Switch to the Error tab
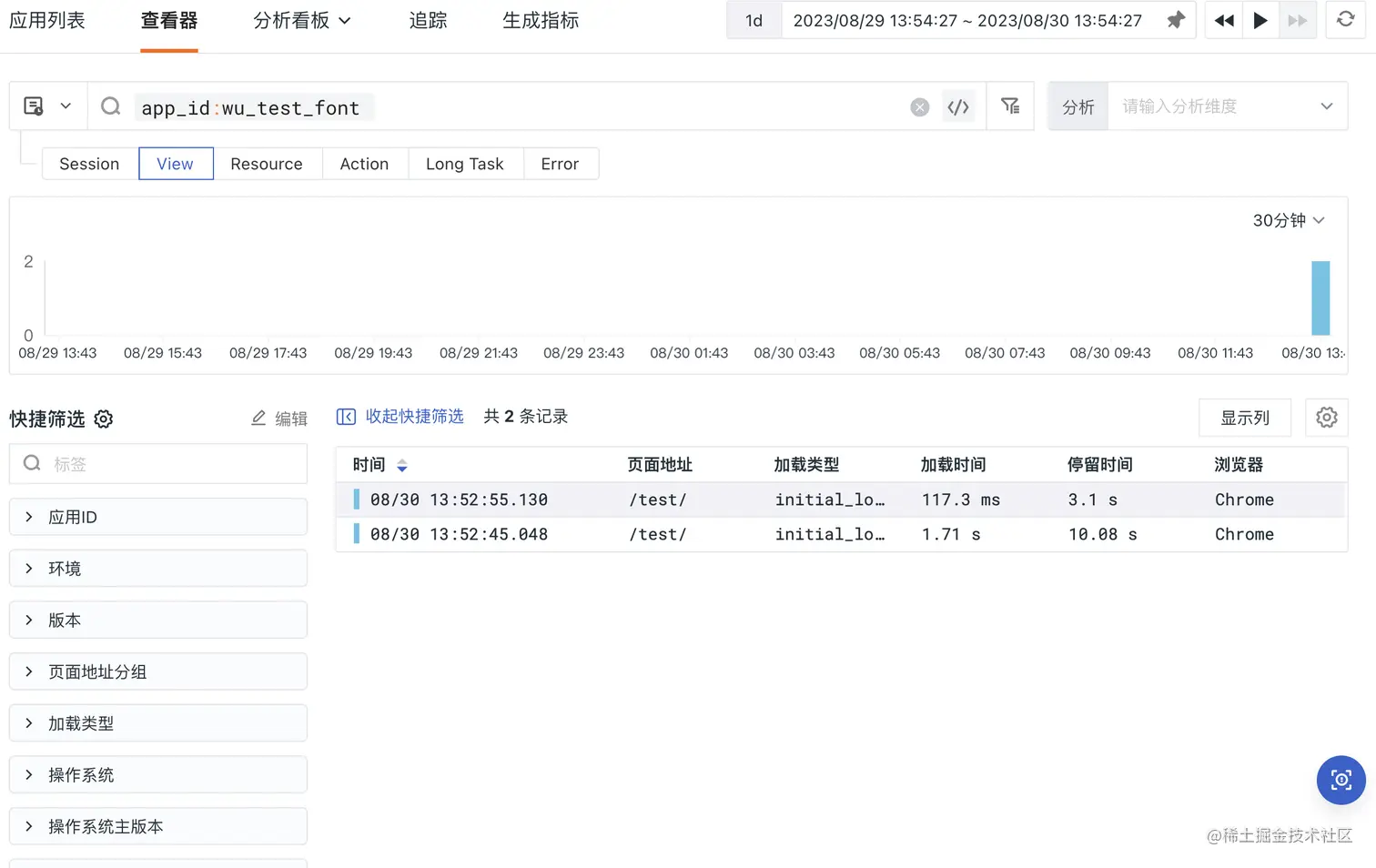 point(560,164)
